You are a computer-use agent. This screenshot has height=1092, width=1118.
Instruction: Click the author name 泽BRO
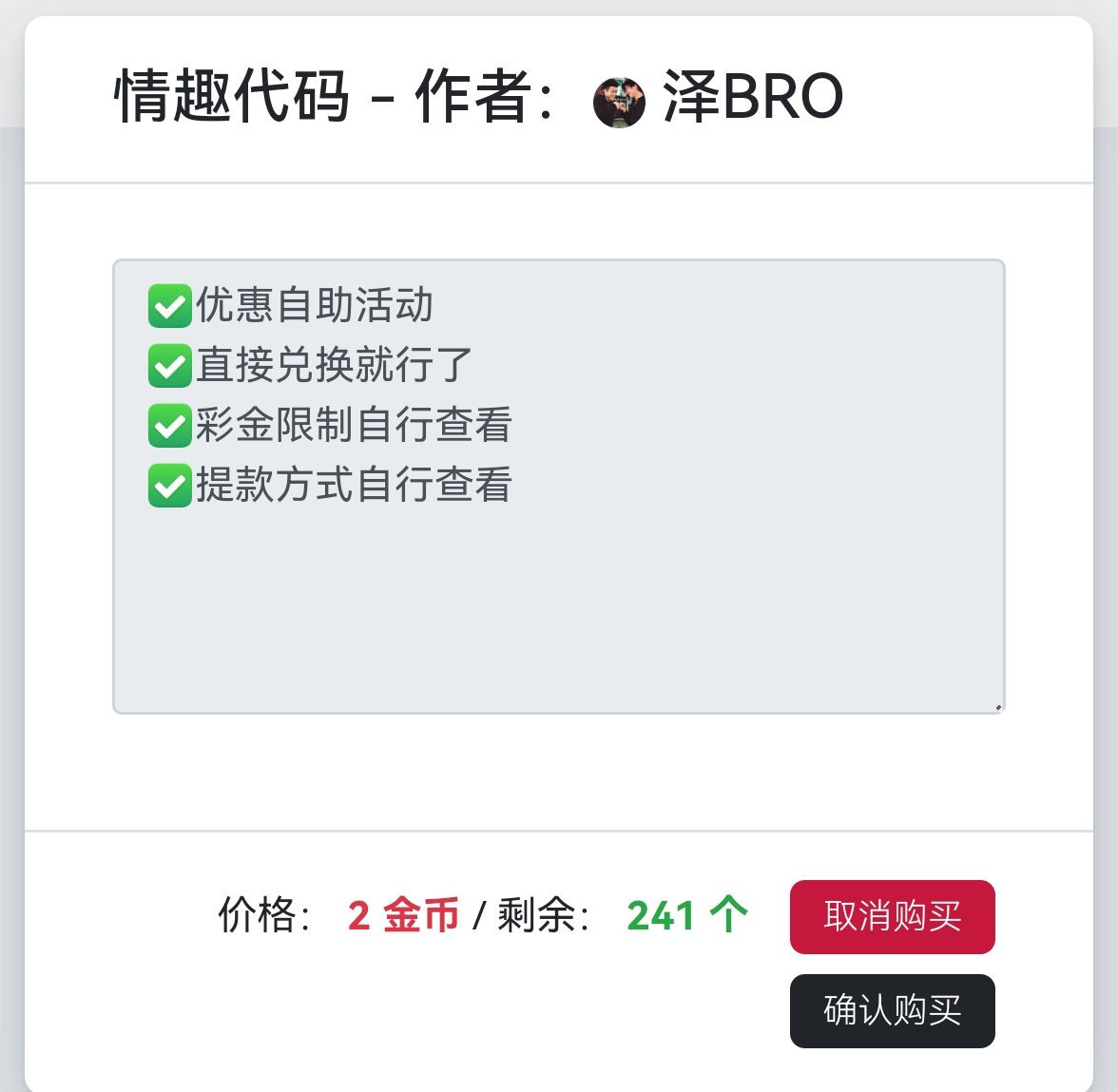(x=752, y=97)
